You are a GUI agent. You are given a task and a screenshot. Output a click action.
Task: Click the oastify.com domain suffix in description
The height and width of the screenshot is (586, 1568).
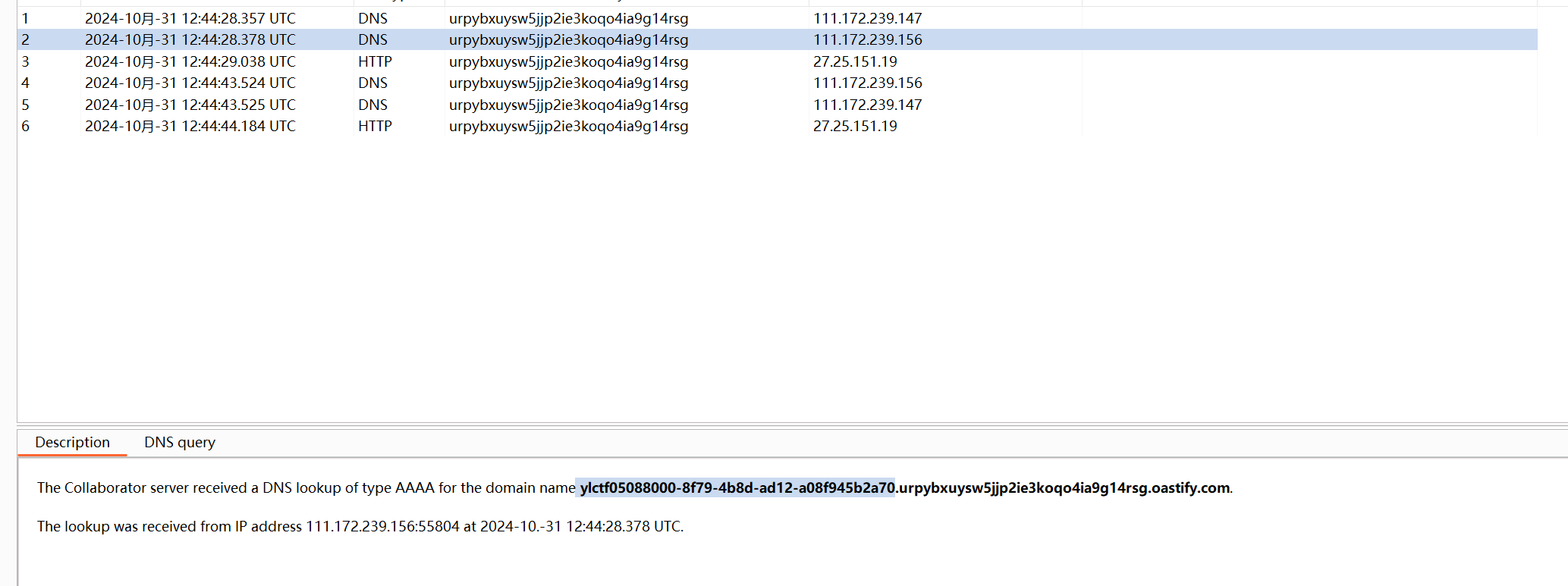pyautogui.click(x=1189, y=487)
